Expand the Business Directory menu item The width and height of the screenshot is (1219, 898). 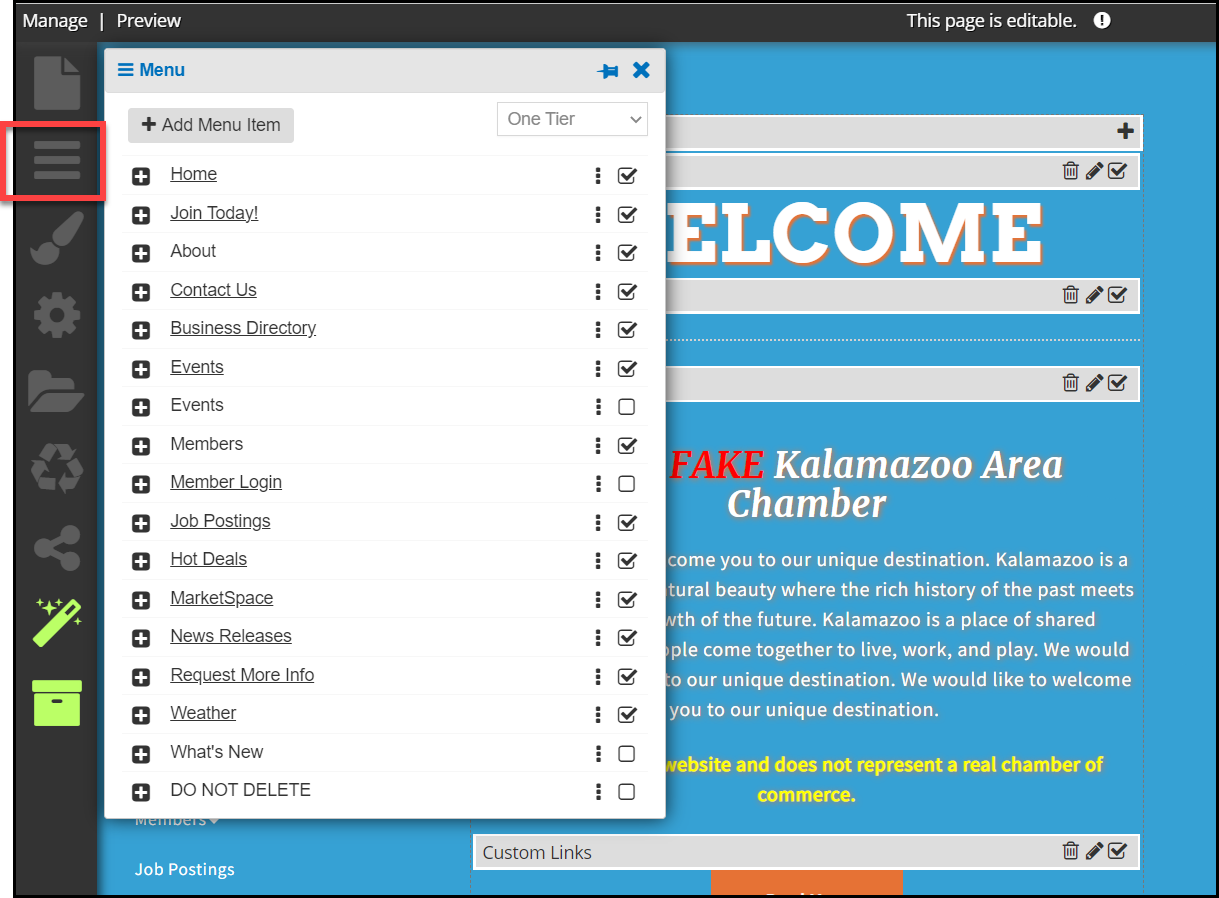pyautogui.click(x=141, y=330)
